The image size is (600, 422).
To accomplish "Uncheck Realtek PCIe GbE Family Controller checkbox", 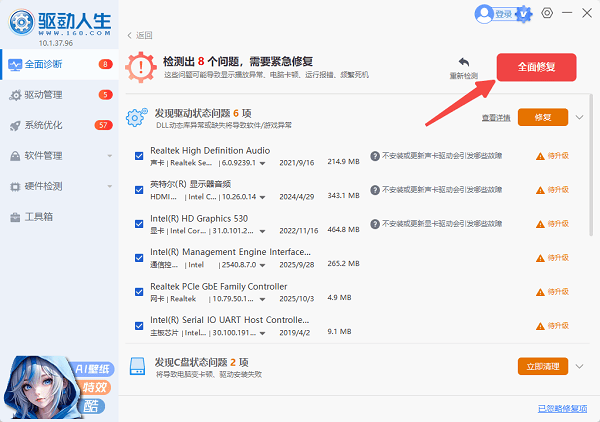I will [139, 292].
